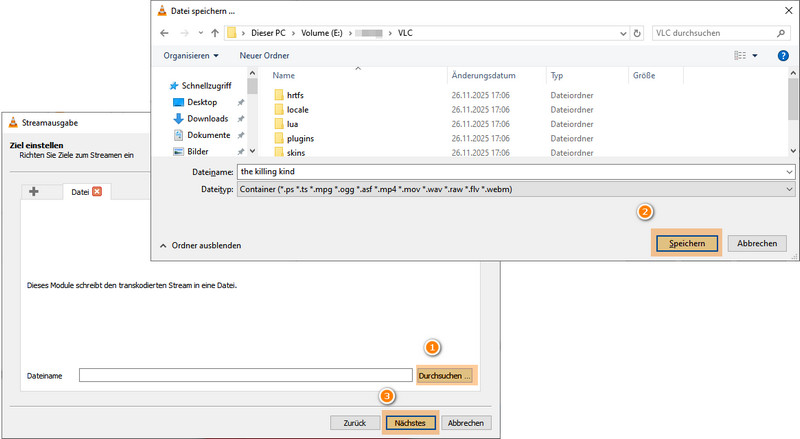The width and height of the screenshot is (800, 439).
Task: Open Dokumente in the navigation pane
Action: coord(209,135)
